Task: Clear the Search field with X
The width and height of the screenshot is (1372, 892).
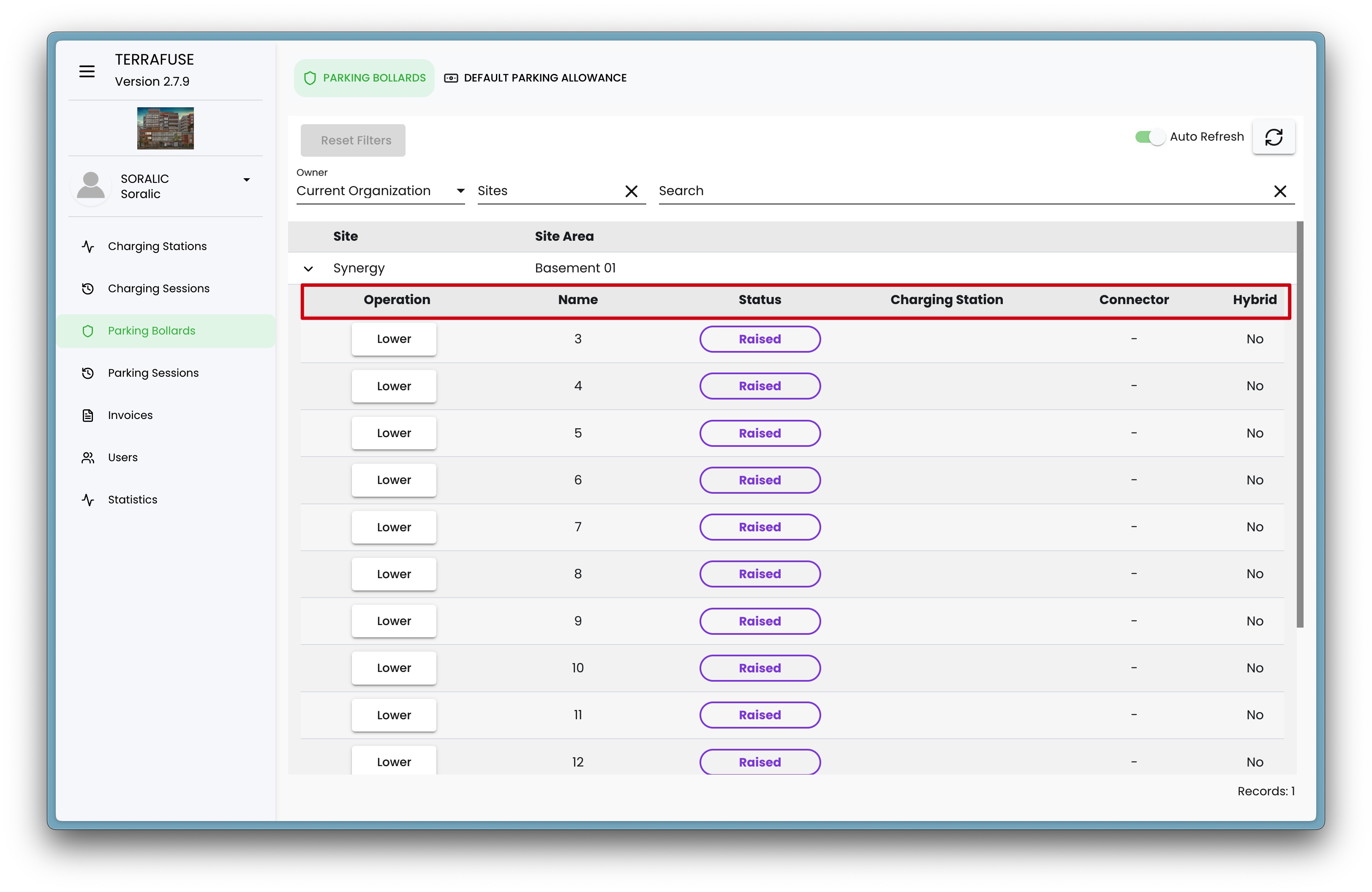Action: (1280, 191)
